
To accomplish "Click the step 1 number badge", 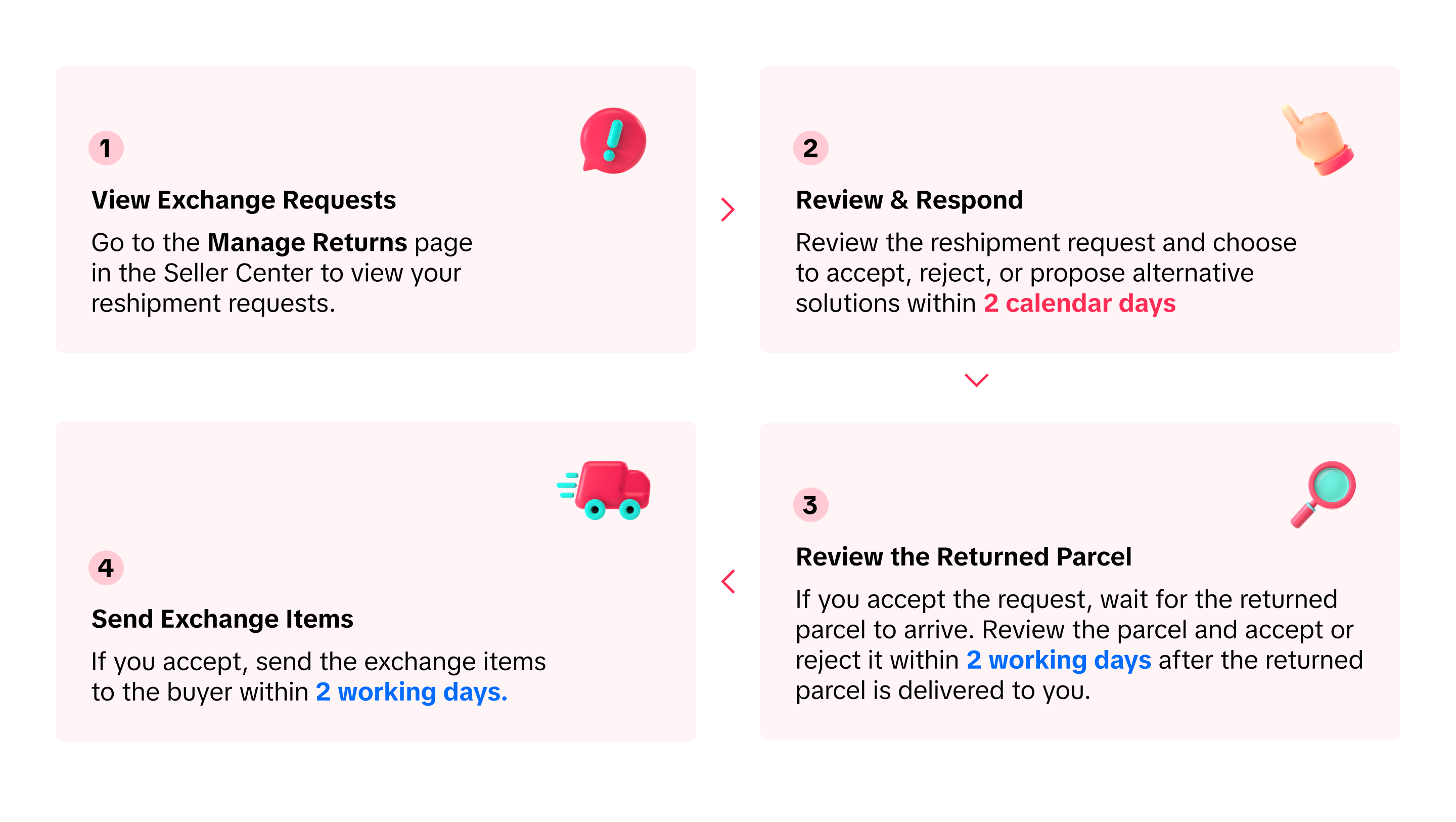I will coord(106,148).
